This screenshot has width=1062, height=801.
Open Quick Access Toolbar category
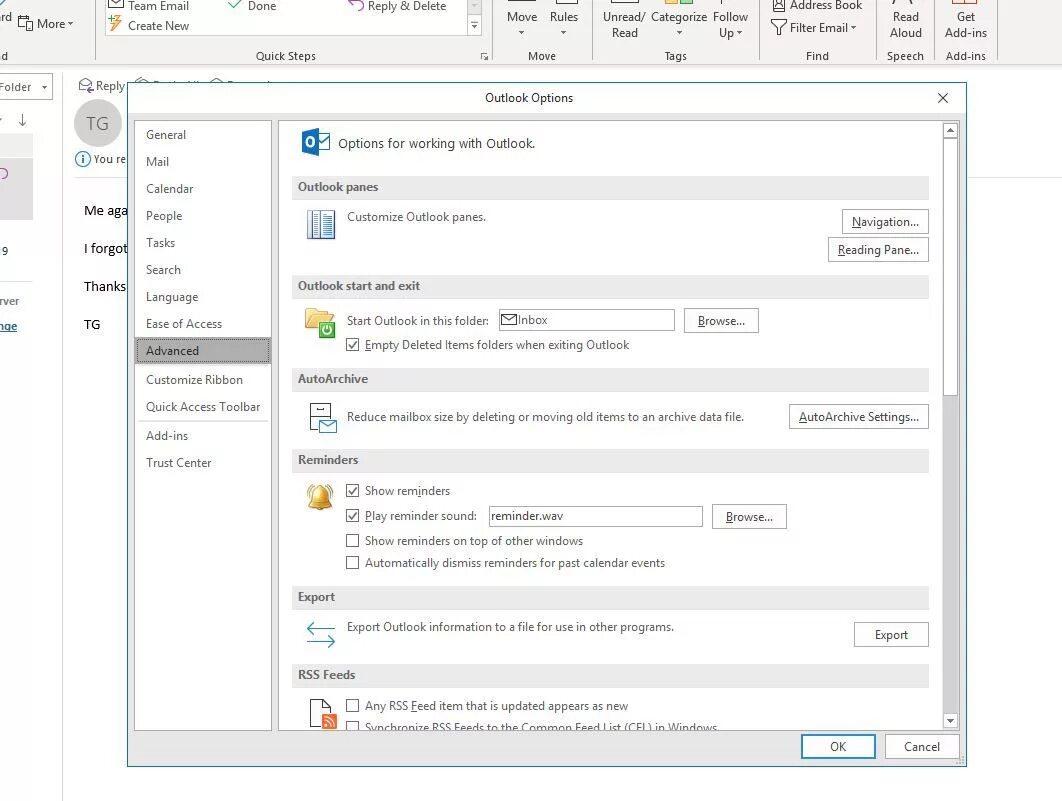(203, 407)
